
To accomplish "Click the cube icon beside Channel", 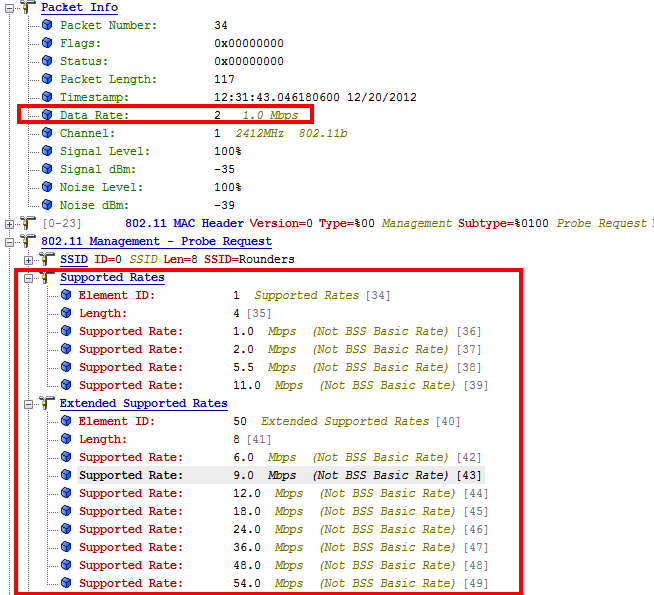I will pos(47,133).
